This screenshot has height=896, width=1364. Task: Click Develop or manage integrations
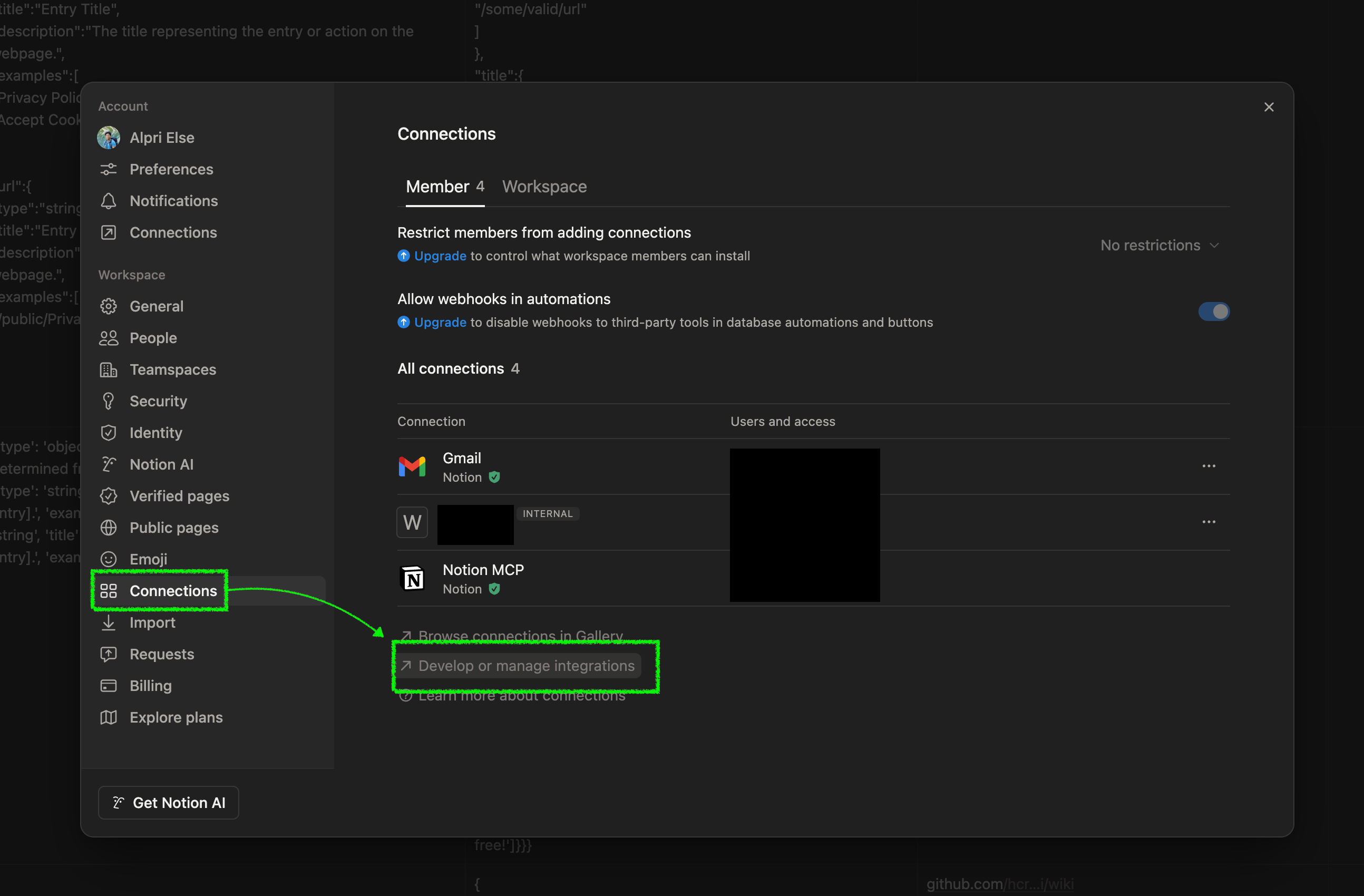526,666
